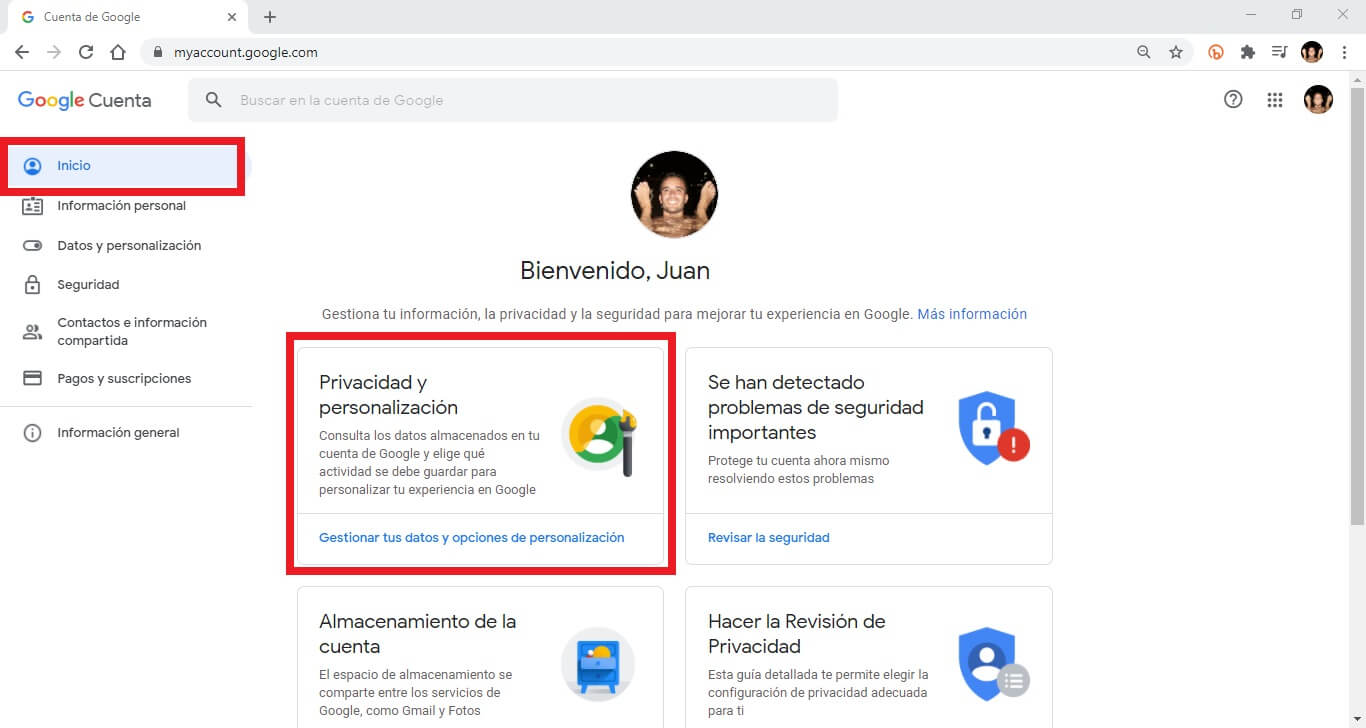Click the Buscar en la cuenta de Google field
The image size is (1366, 728).
coord(513,100)
